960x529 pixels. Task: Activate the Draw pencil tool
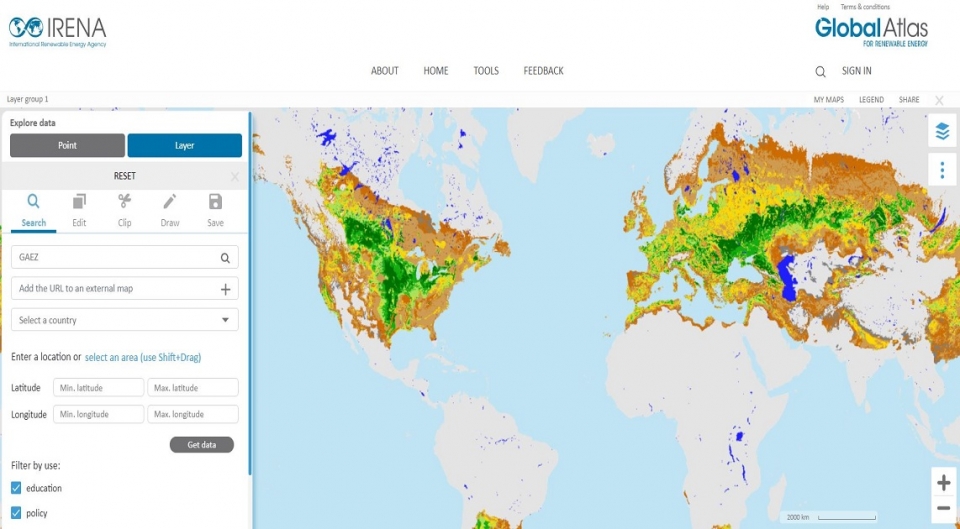coord(170,202)
